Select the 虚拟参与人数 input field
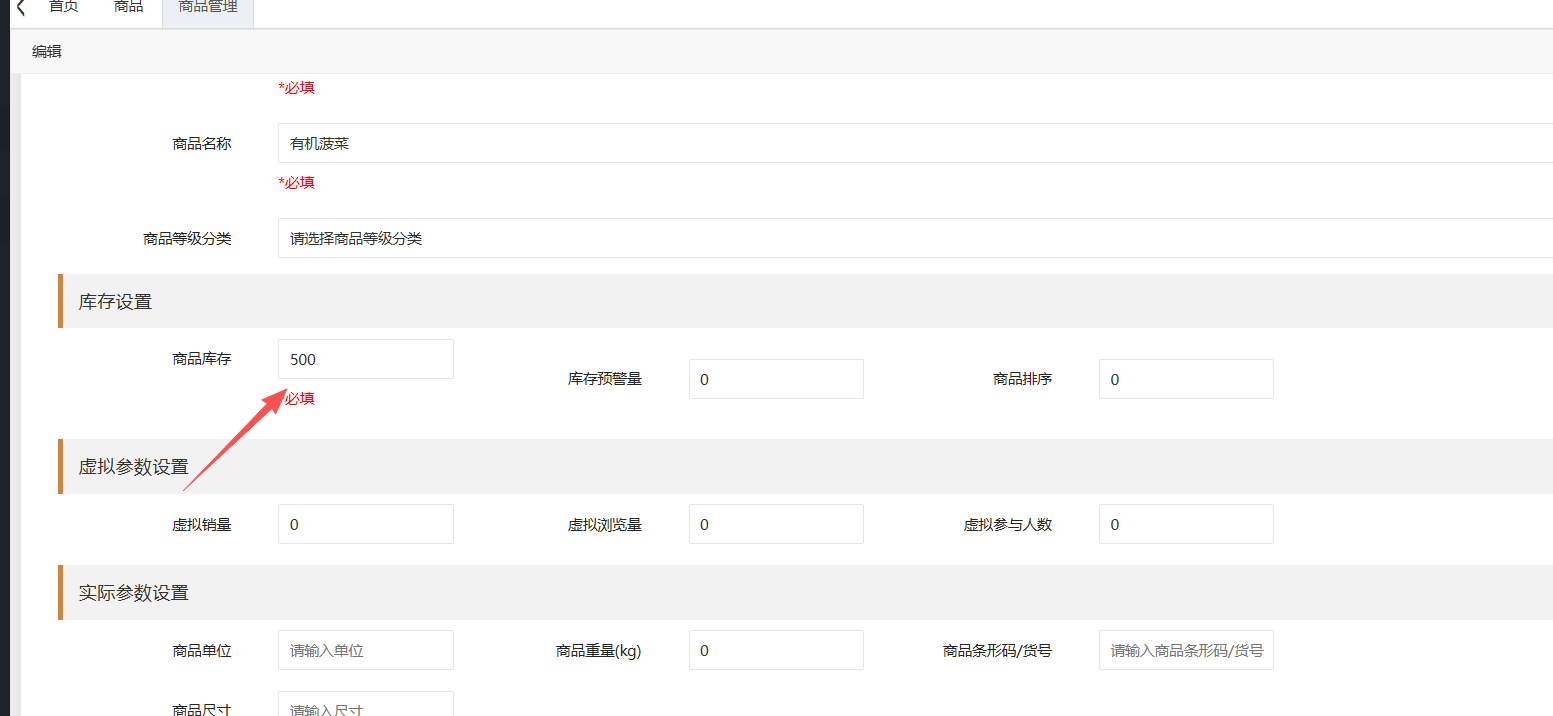Viewport: 1553px width, 716px height. 1185,524
